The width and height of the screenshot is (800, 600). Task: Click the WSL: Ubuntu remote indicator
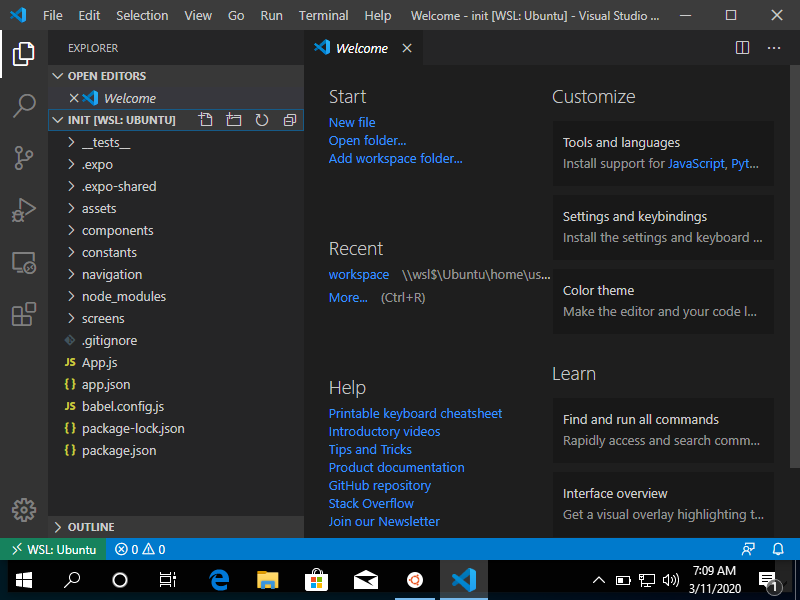54,549
